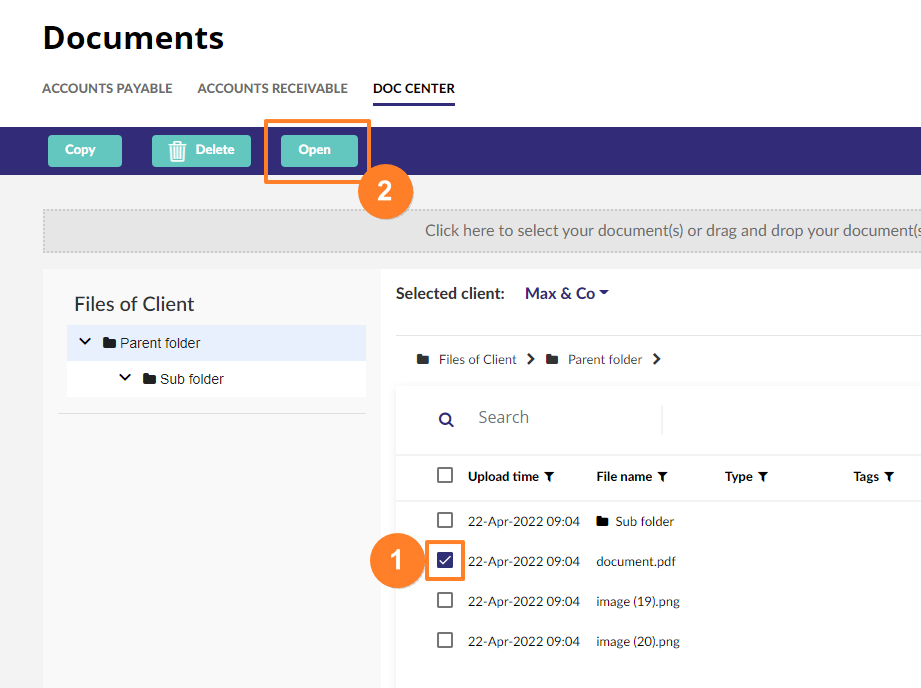Image resolution: width=921 pixels, height=688 pixels.
Task: Click the upload time of Sub folder row
Action: point(524,522)
